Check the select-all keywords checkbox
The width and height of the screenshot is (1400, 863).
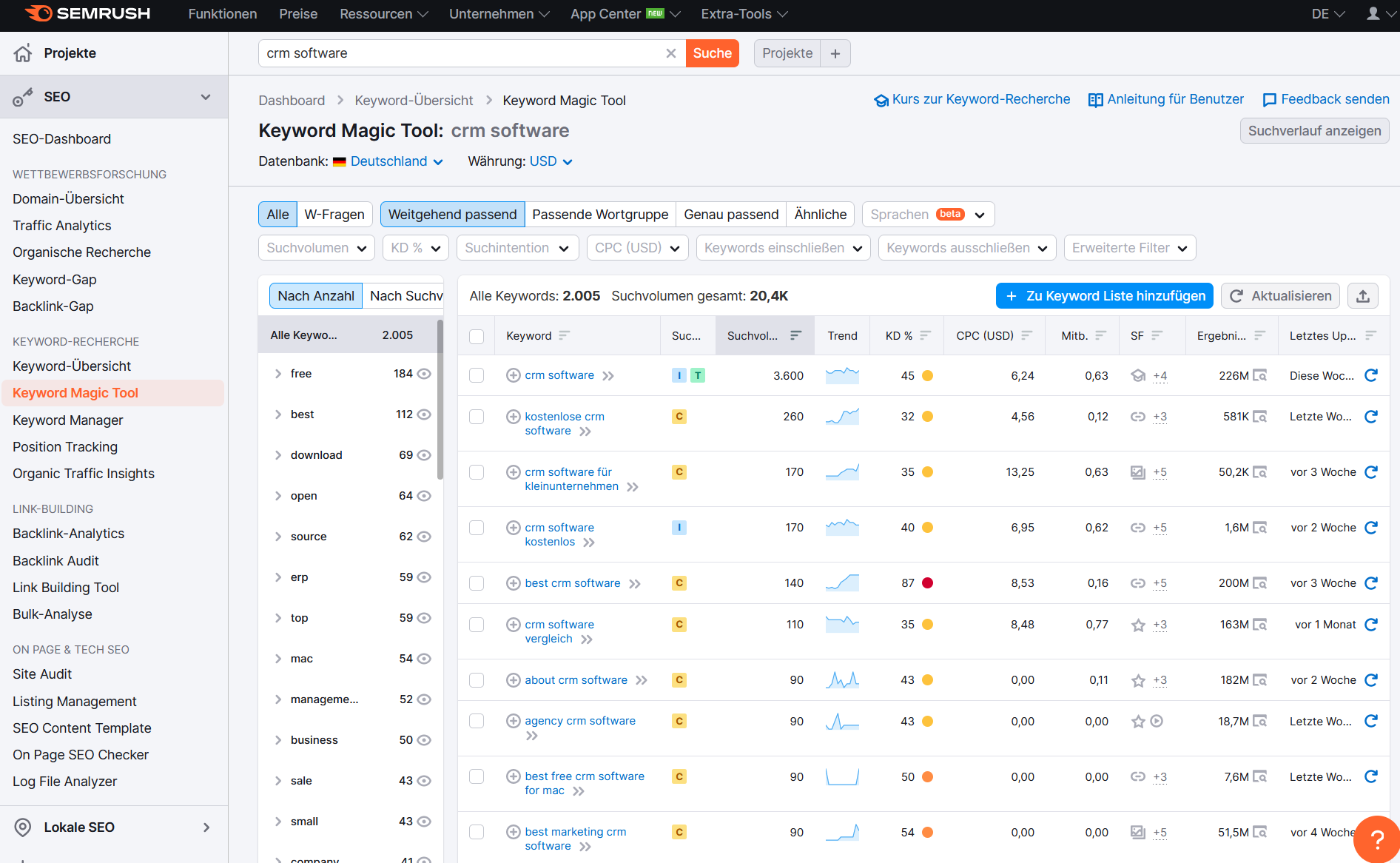coord(477,336)
